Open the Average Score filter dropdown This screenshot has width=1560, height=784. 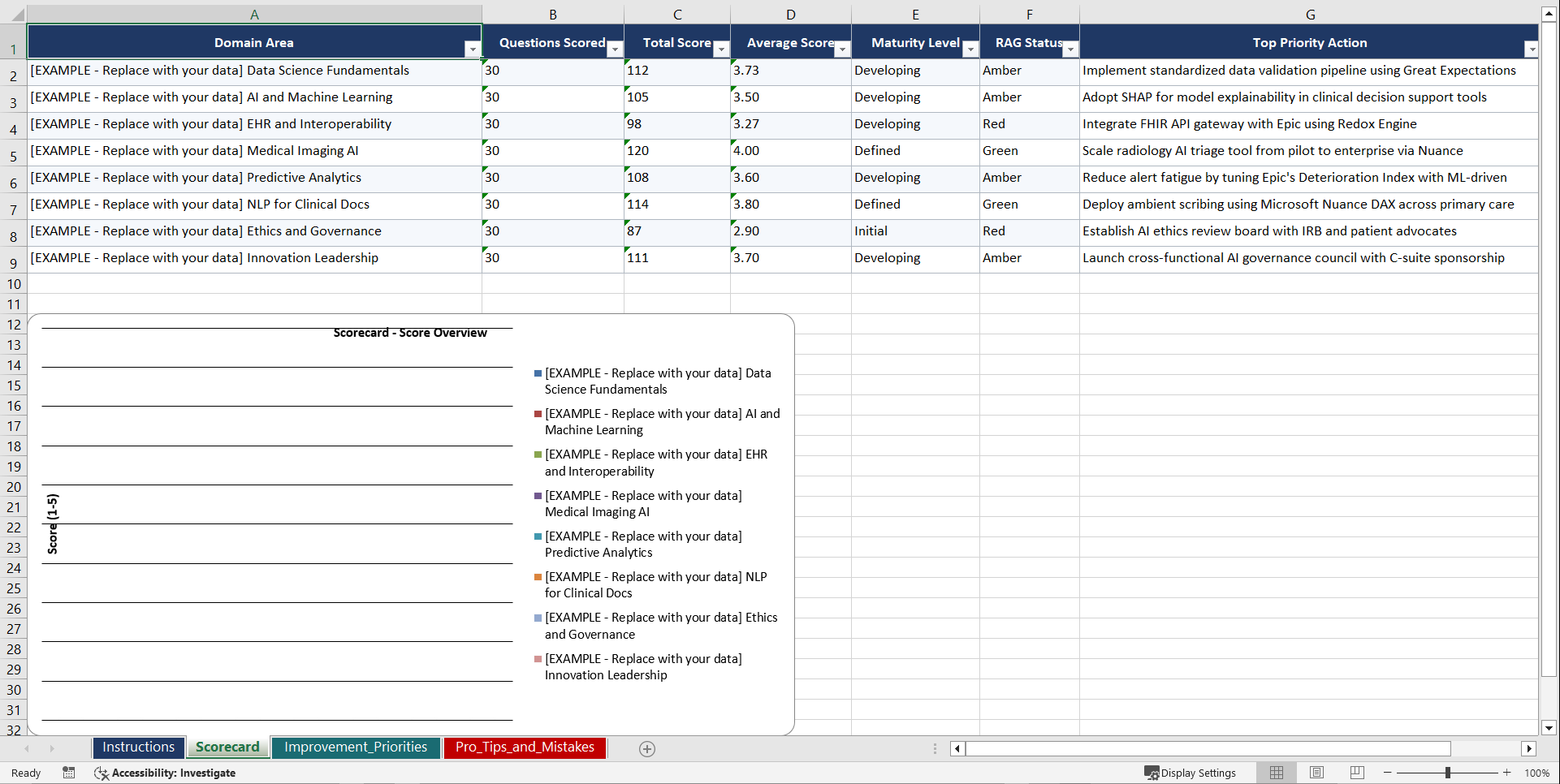pyautogui.click(x=842, y=50)
